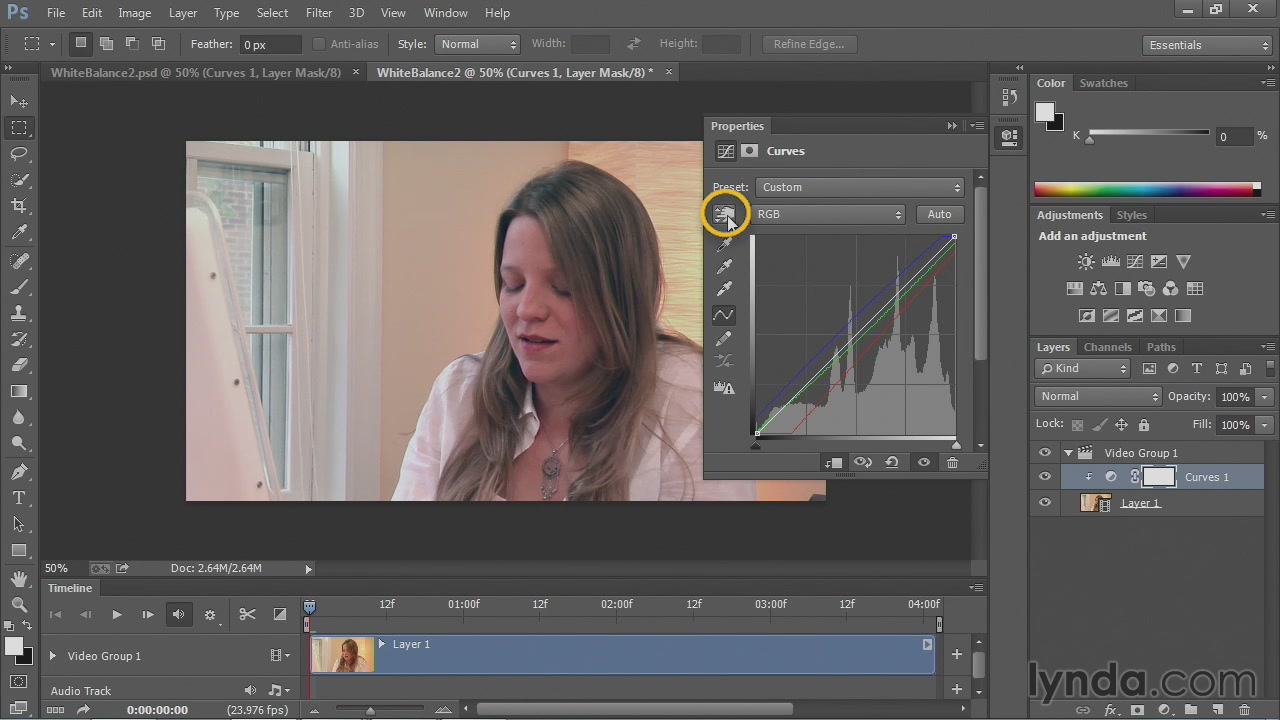1280x720 pixels.
Task: Toggle visibility of Layer 1
Action: coord(1045,503)
